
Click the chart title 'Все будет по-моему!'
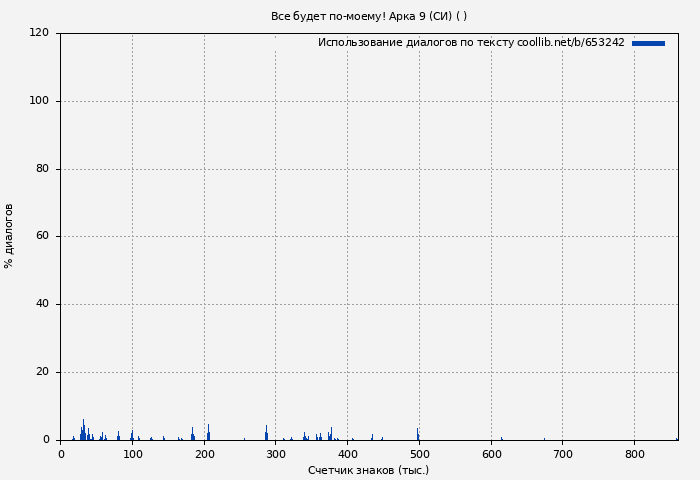click(x=368, y=16)
